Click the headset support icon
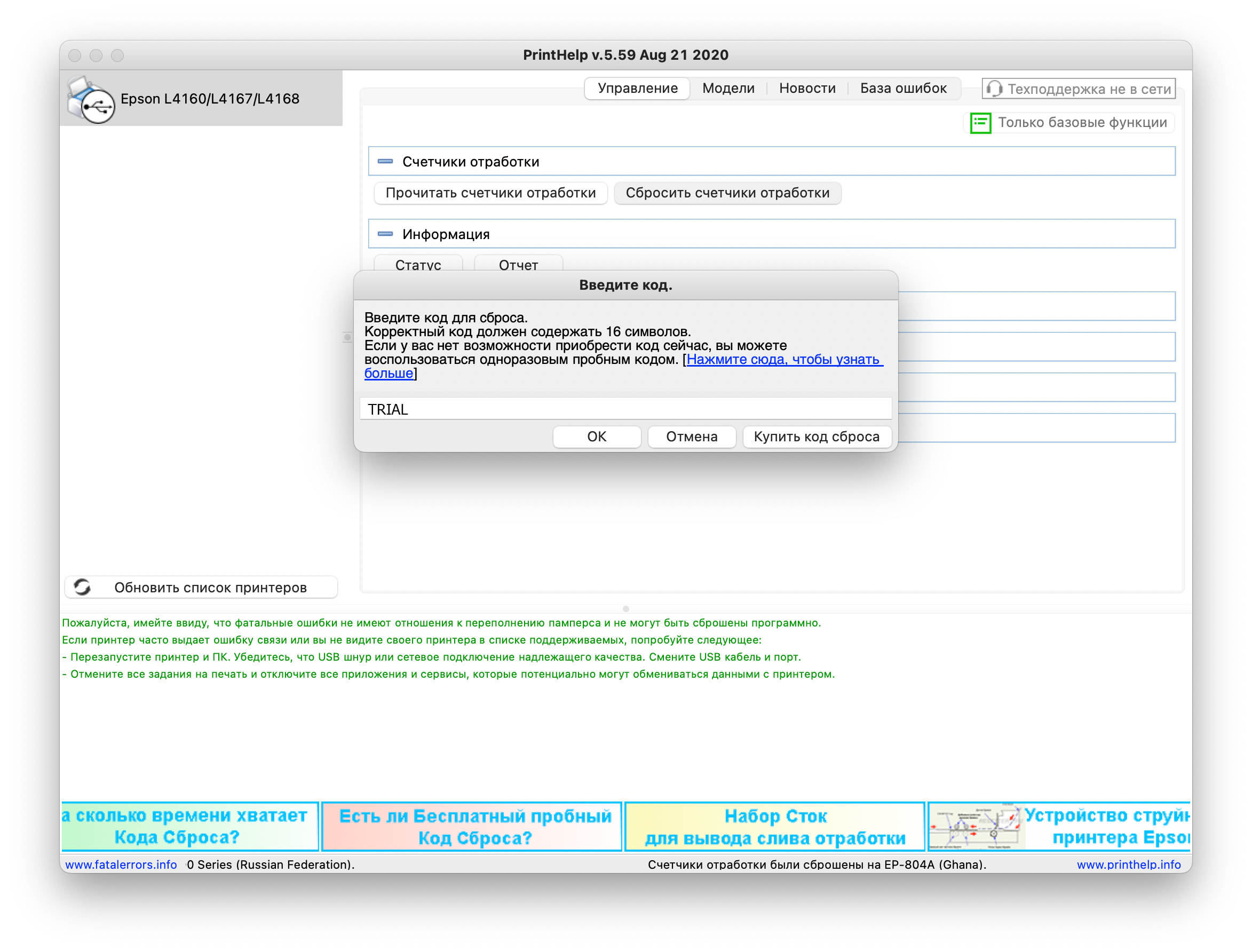Screen dimensions: 1252x952 click(x=994, y=89)
